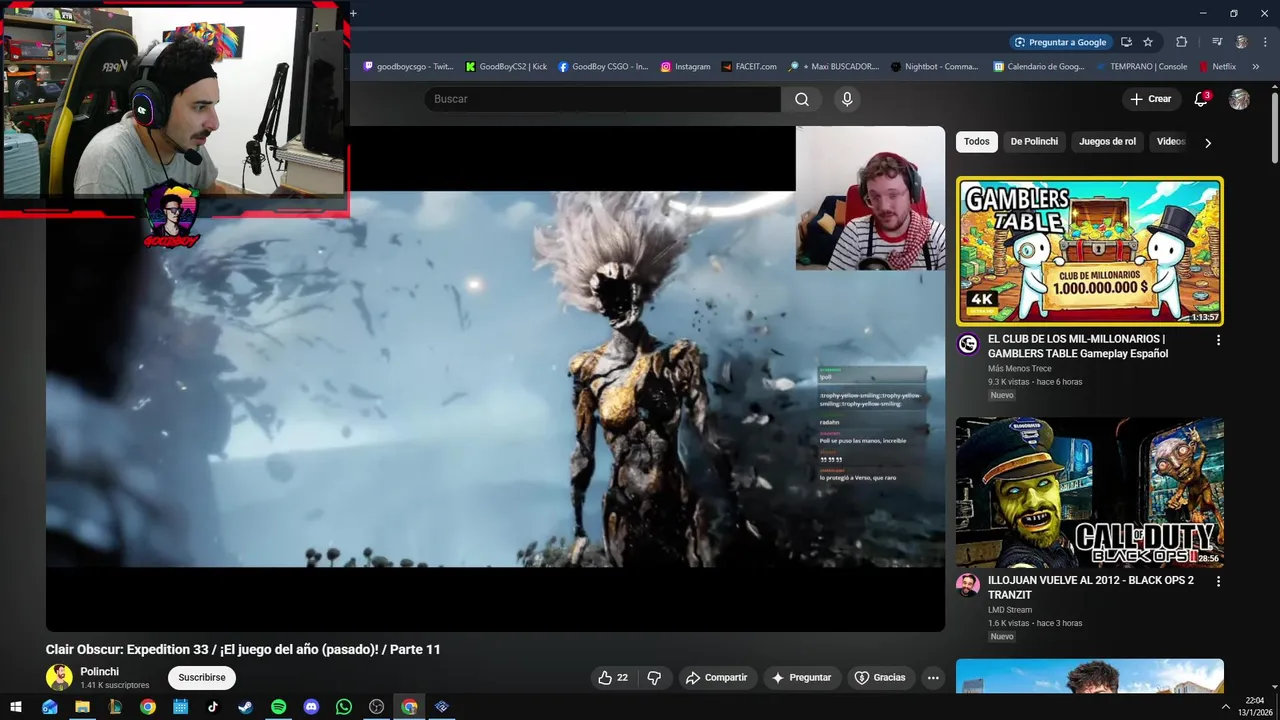Click the Buscar search field
1280x720 pixels.
pos(602,99)
